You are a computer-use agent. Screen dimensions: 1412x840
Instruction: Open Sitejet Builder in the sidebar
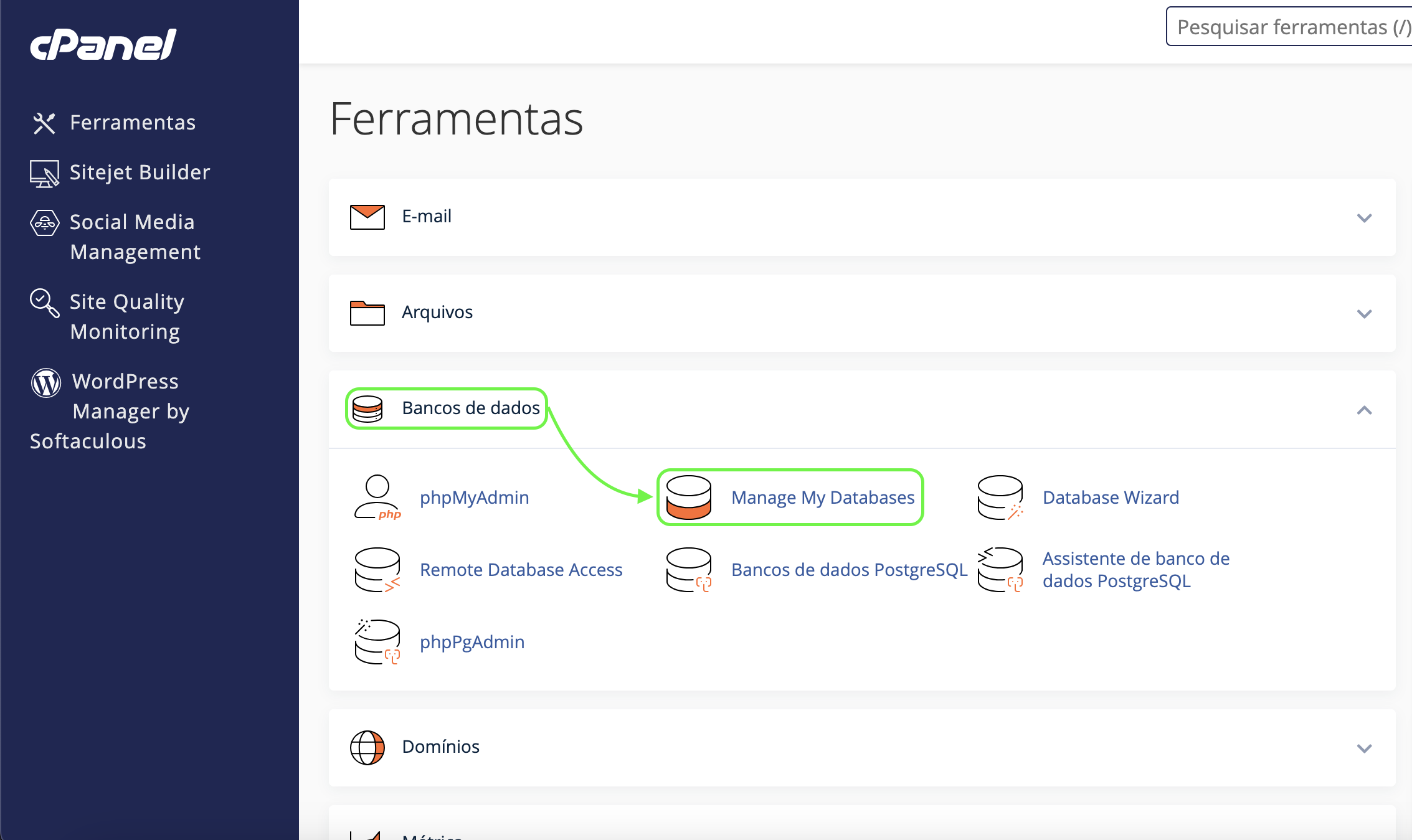click(x=140, y=172)
